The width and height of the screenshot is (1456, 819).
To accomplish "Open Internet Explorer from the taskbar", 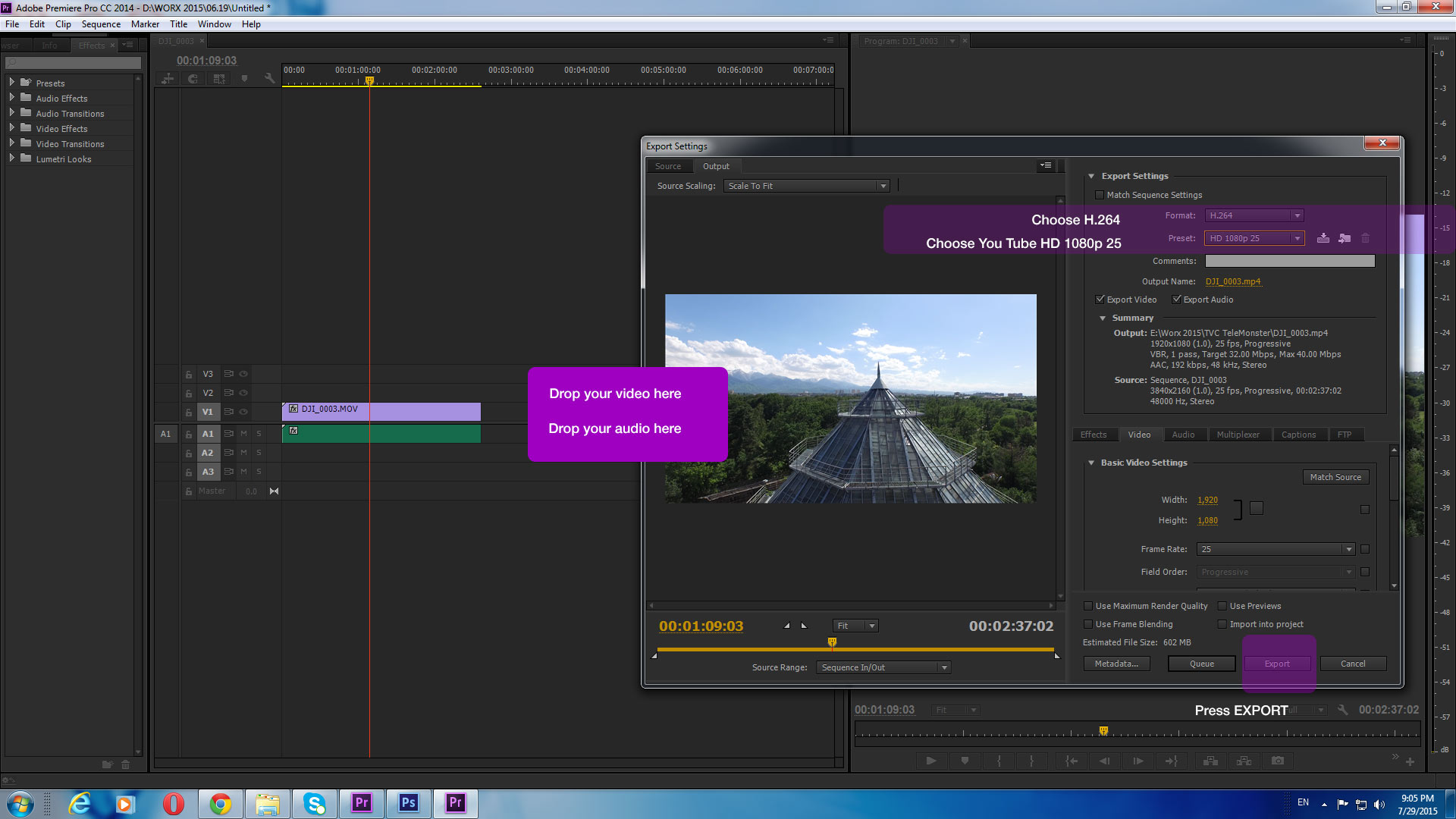I will pos(80,804).
